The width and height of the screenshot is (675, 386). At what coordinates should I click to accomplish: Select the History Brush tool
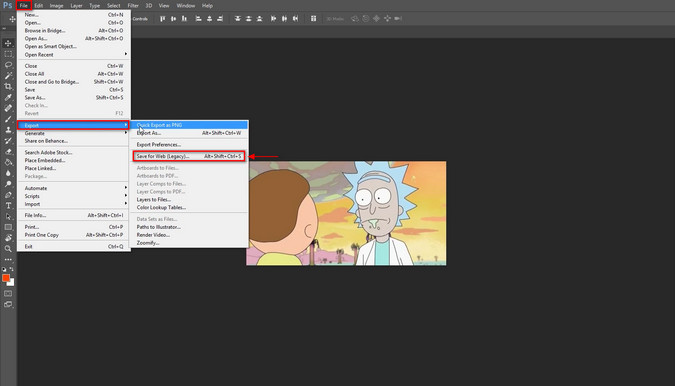click(x=8, y=141)
